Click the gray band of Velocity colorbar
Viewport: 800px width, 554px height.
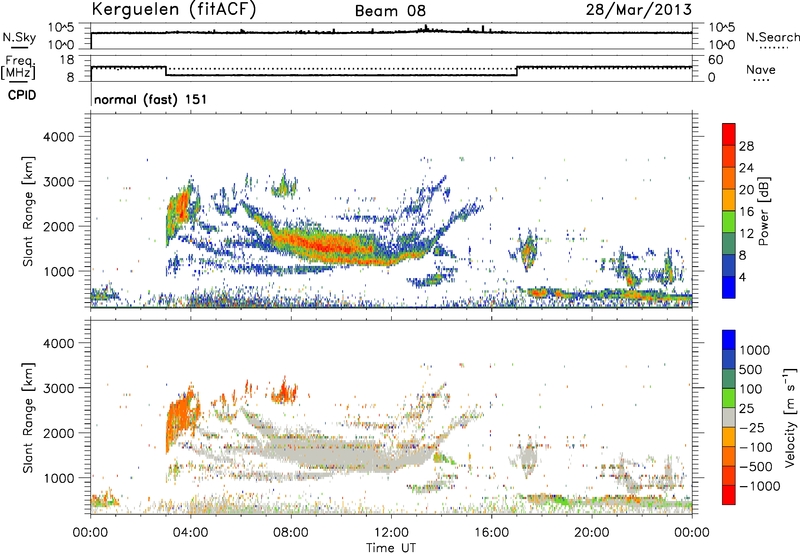tap(729, 417)
